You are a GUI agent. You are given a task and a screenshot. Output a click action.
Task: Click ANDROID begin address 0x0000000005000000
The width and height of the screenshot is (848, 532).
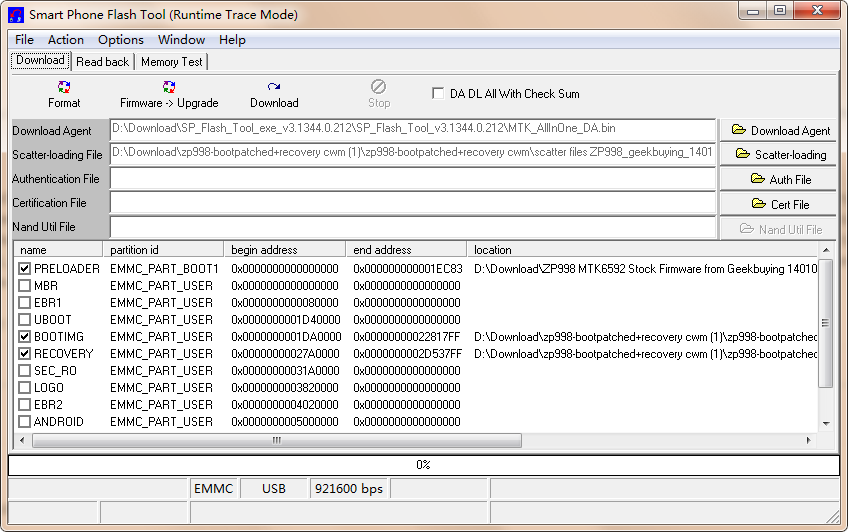(x=285, y=422)
